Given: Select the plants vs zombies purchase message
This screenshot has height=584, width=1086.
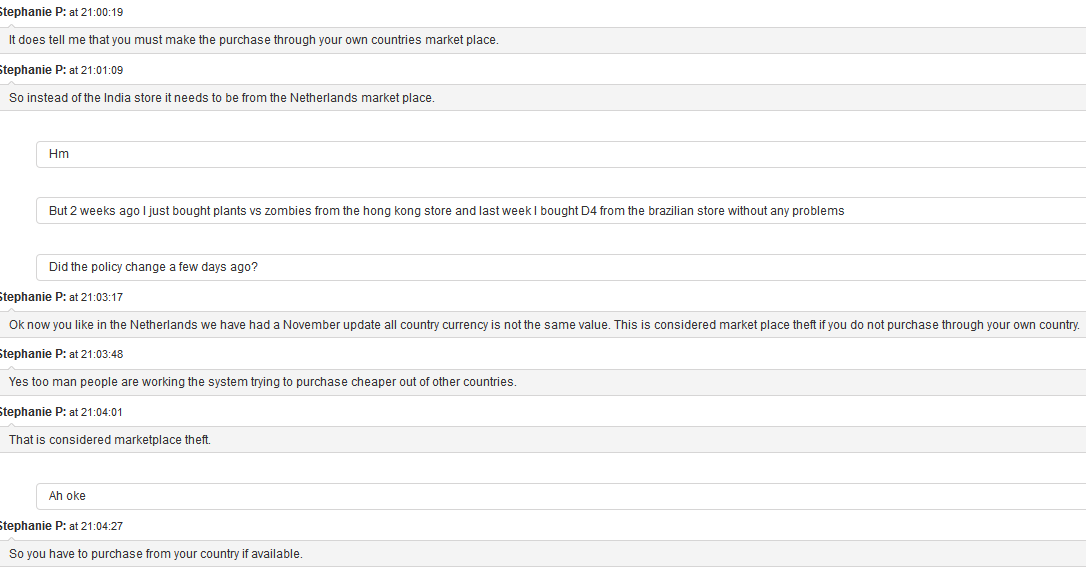Looking at the screenshot, I should [446, 211].
